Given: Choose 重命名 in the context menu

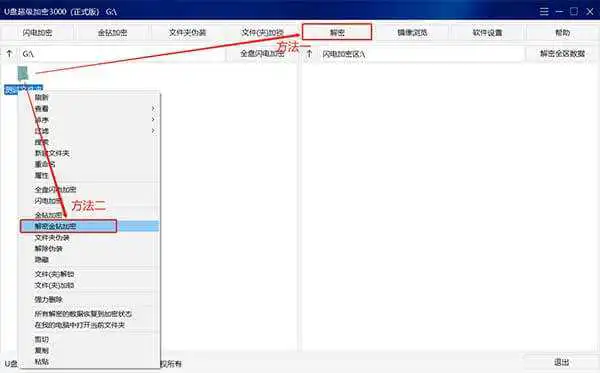Looking at the screenshot, I should click(89, 164).
